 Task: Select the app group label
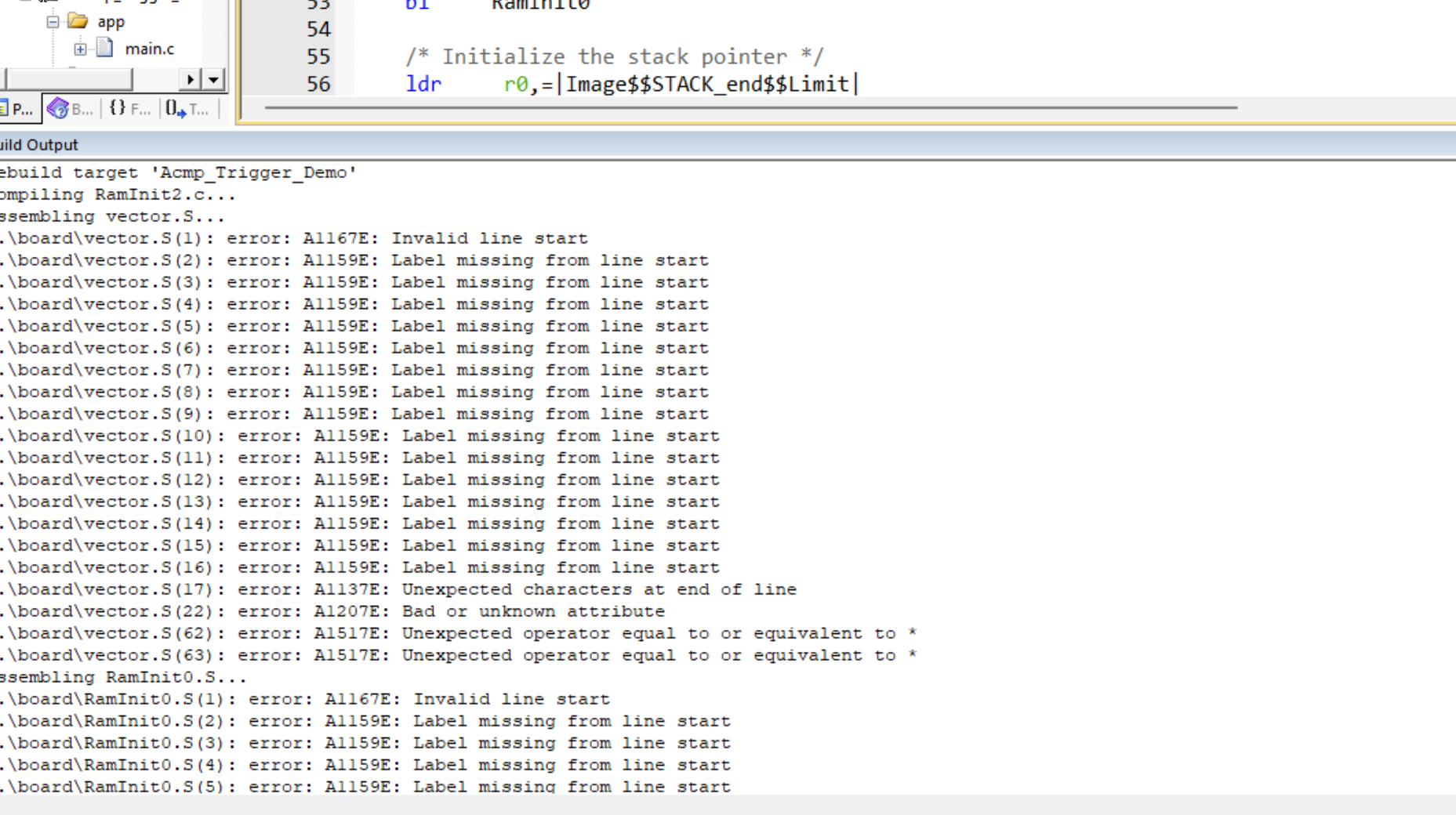111,22
